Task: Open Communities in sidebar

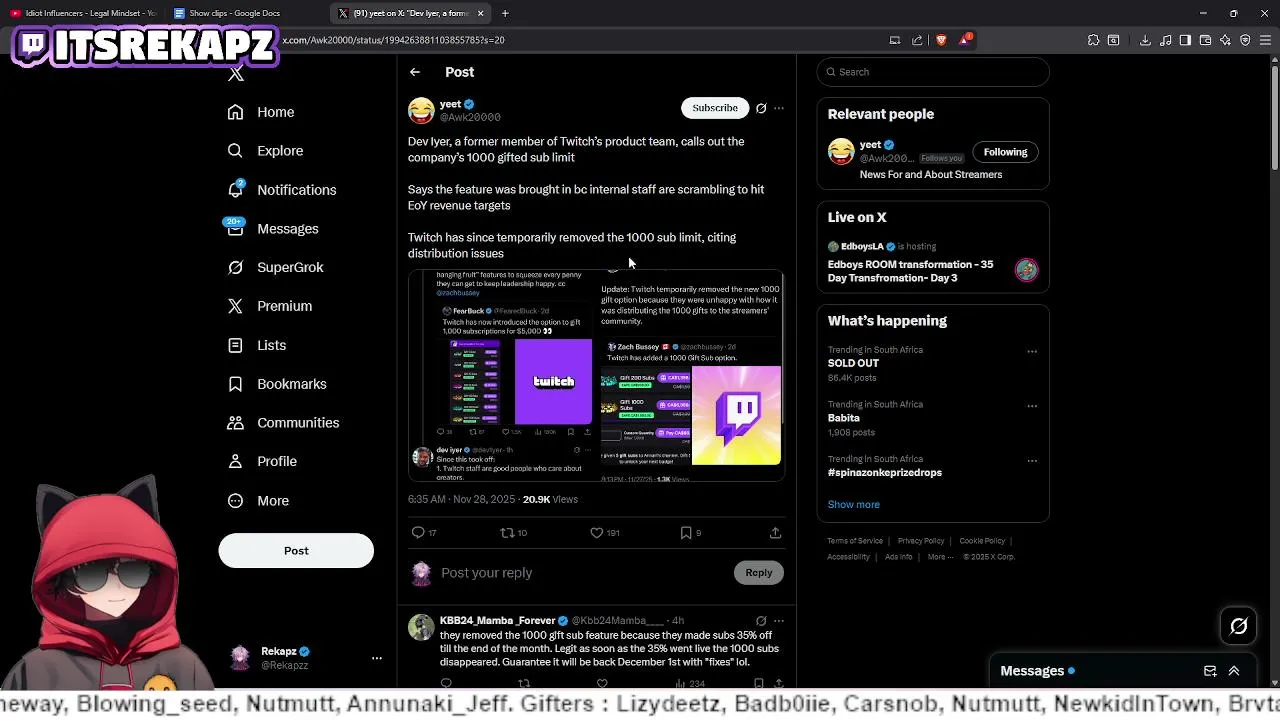Action: [283, 423]
